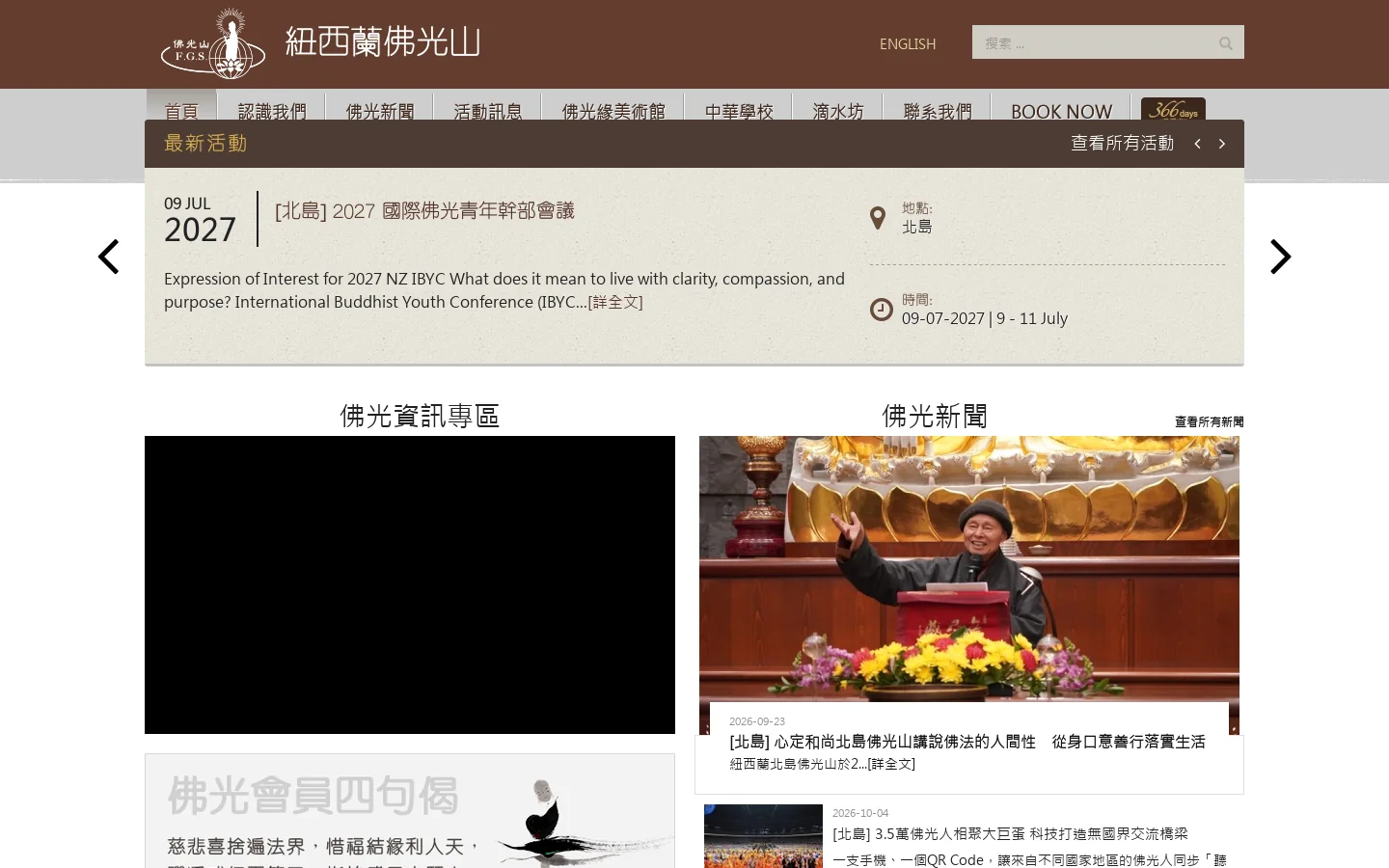Viewport: 1389px width, 868px height.
Task: Click the black video player area
Action: pyautogui.click(x=410, y=584)
